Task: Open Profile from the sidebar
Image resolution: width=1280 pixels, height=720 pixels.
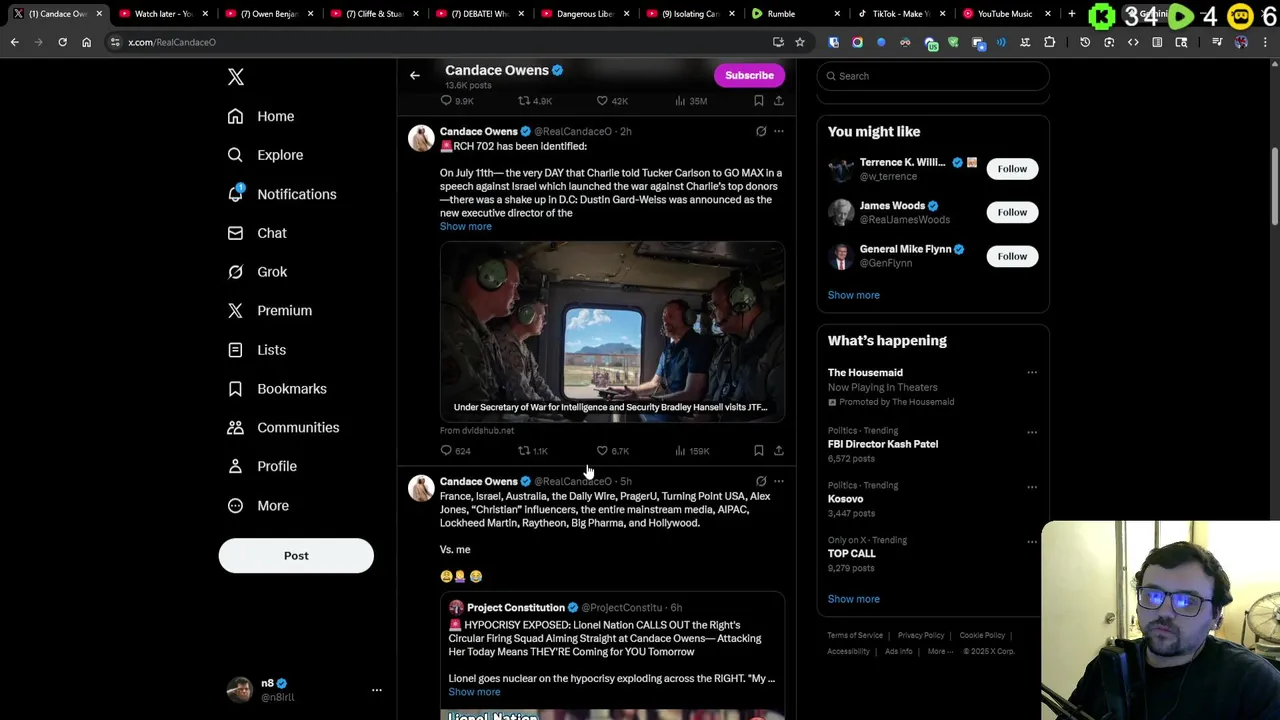Action: [x=262, y=466]
